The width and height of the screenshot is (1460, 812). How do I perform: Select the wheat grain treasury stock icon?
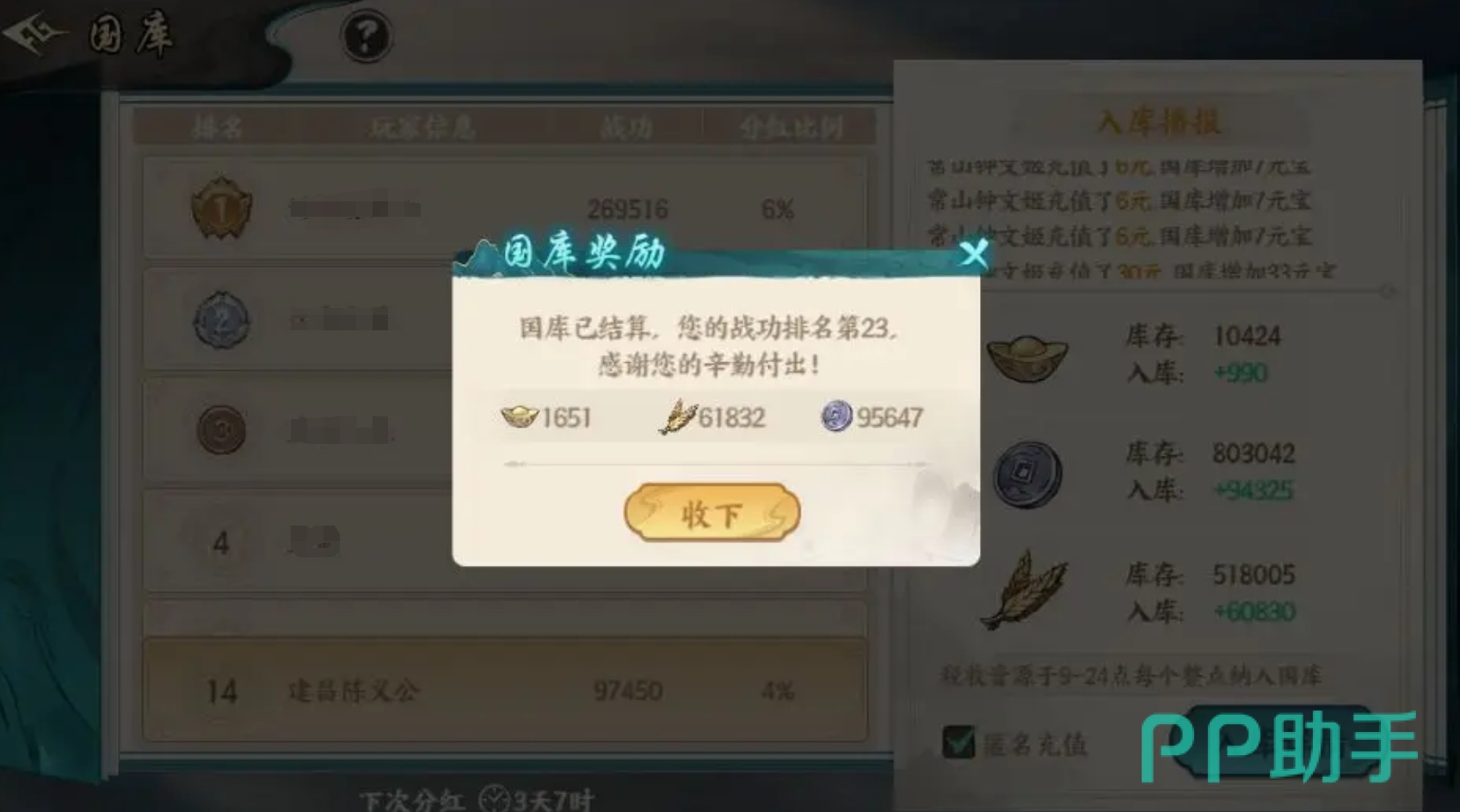[x=1025, y=590]
